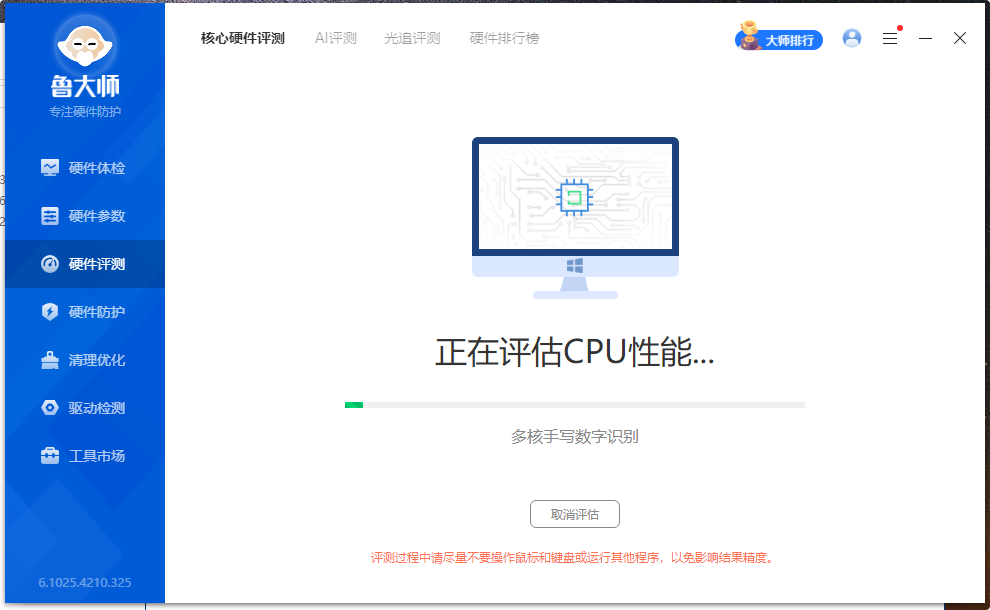Switch to the 核心硬件评测 tab
Screen dimensions: 990x610
[242, 38]
